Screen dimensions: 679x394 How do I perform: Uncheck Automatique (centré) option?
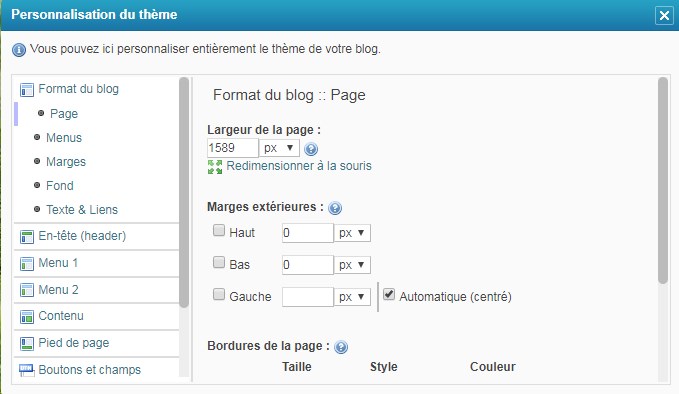389,294
